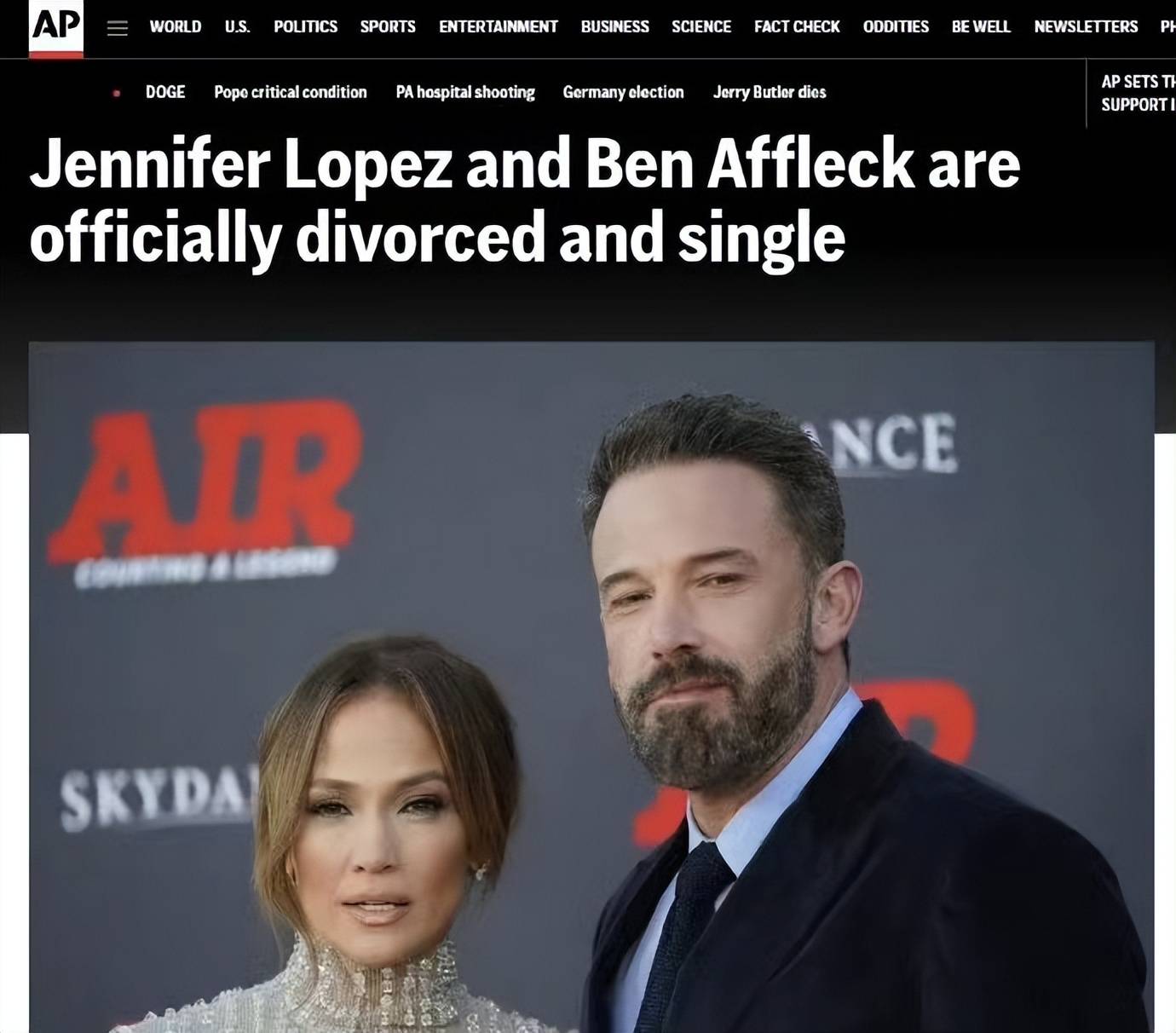Open the Newsletters page
Viewport: 1176px width, 1033px height.
[1086, 26]
